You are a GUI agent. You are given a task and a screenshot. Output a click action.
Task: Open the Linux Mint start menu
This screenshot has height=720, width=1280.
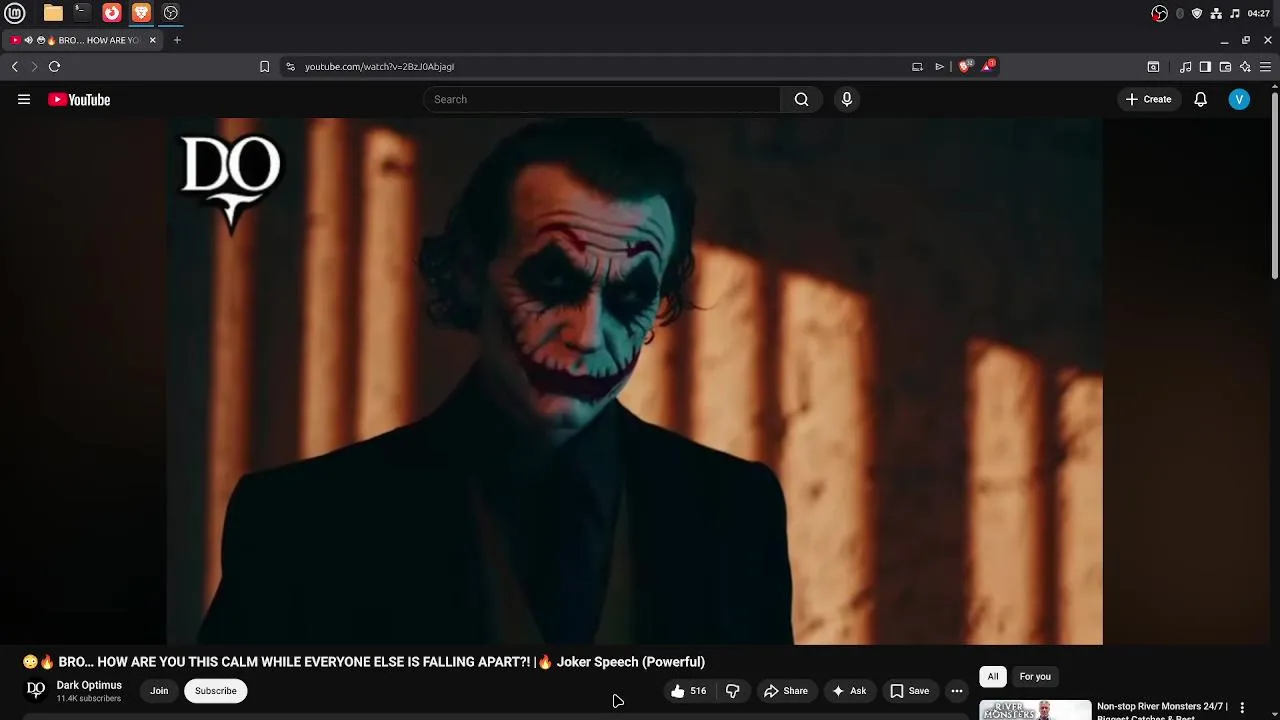pos(15,13)
